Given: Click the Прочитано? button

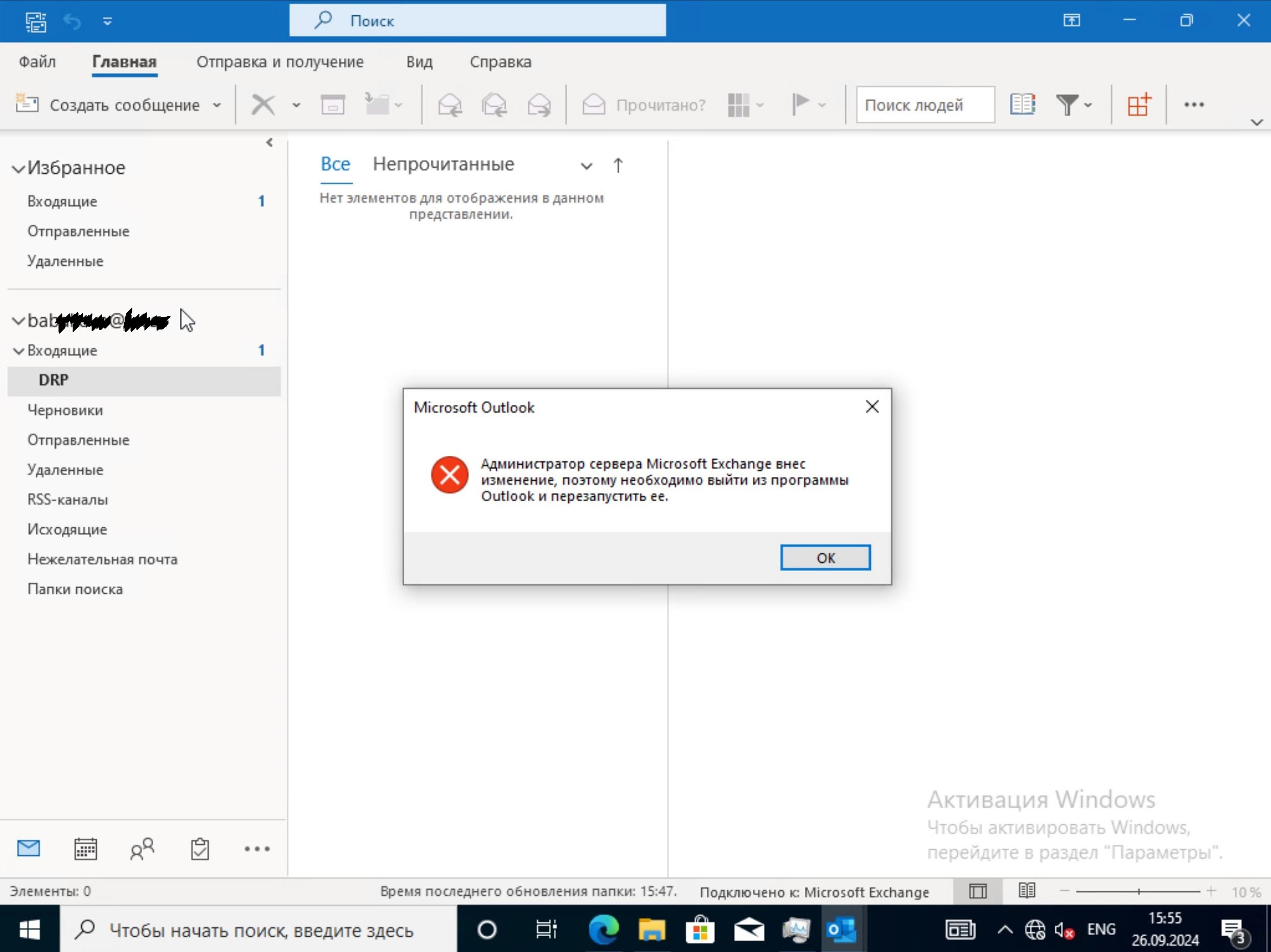Looking at the screenshot, I should tap(643, 105).
